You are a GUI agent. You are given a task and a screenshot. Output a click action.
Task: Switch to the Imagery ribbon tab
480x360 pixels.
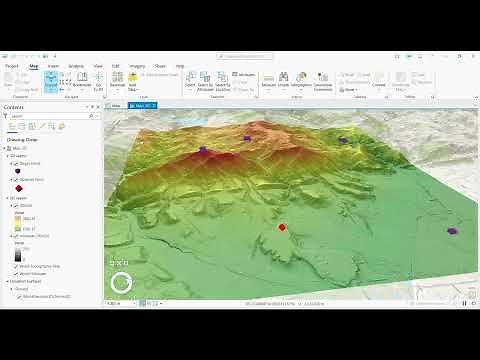coord(137,66)
